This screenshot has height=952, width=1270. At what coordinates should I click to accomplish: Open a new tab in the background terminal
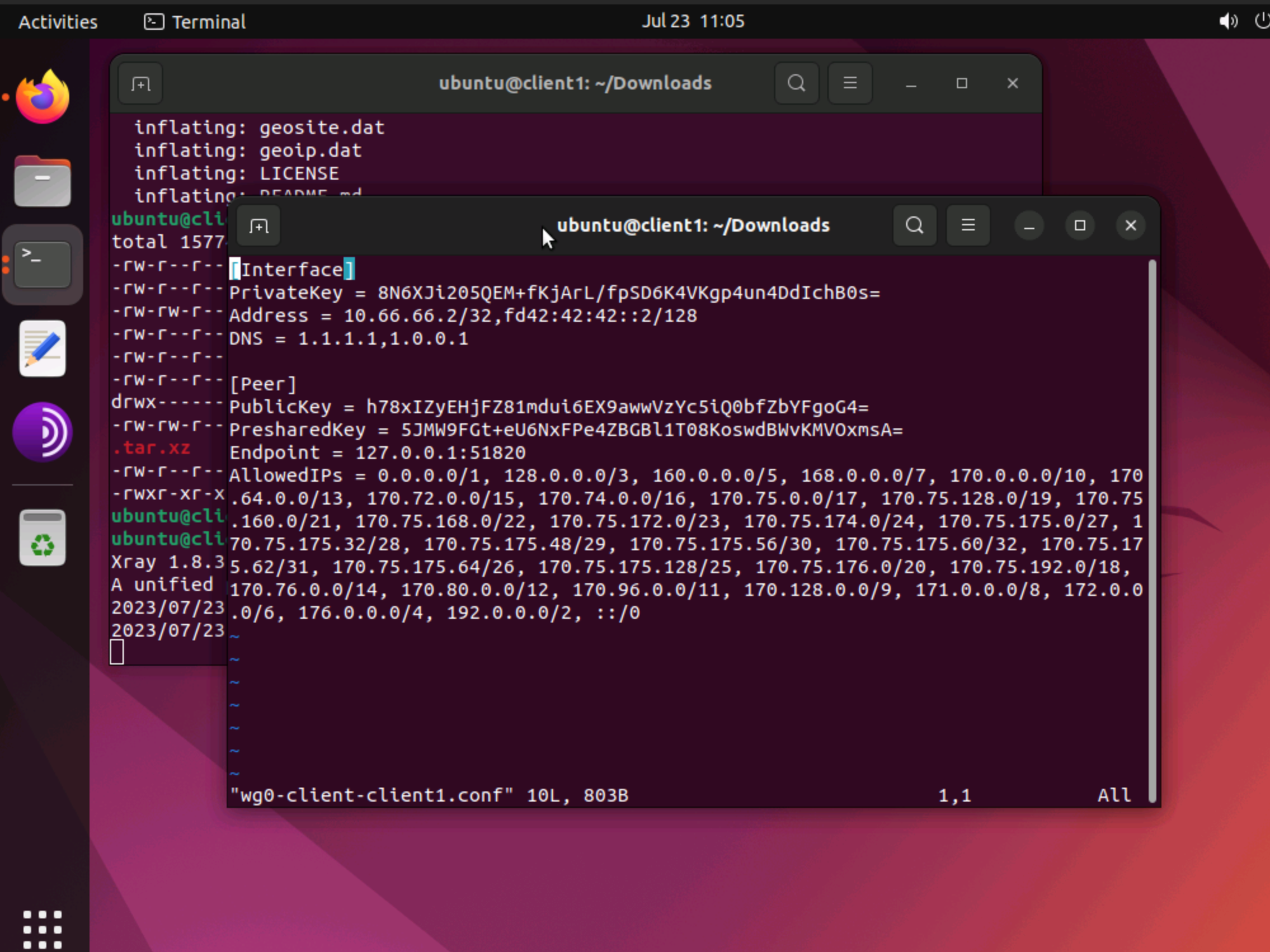(x=140, y=83)
